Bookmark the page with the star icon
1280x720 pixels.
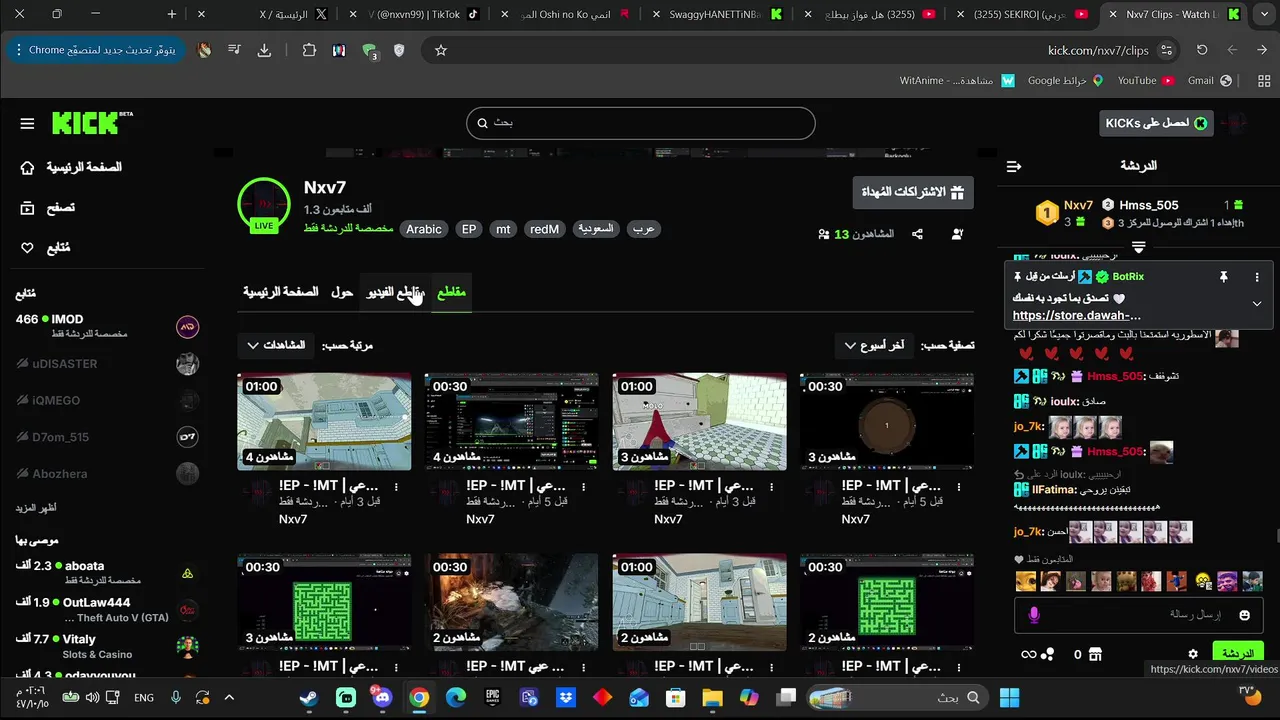440,50
